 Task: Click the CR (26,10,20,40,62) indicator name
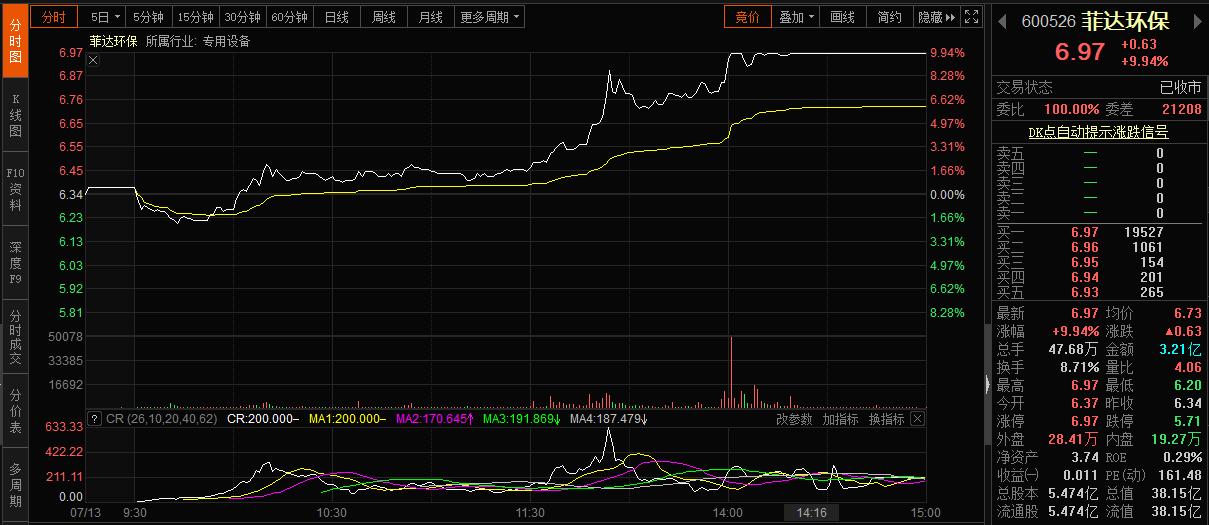click(x=161, y=419)
